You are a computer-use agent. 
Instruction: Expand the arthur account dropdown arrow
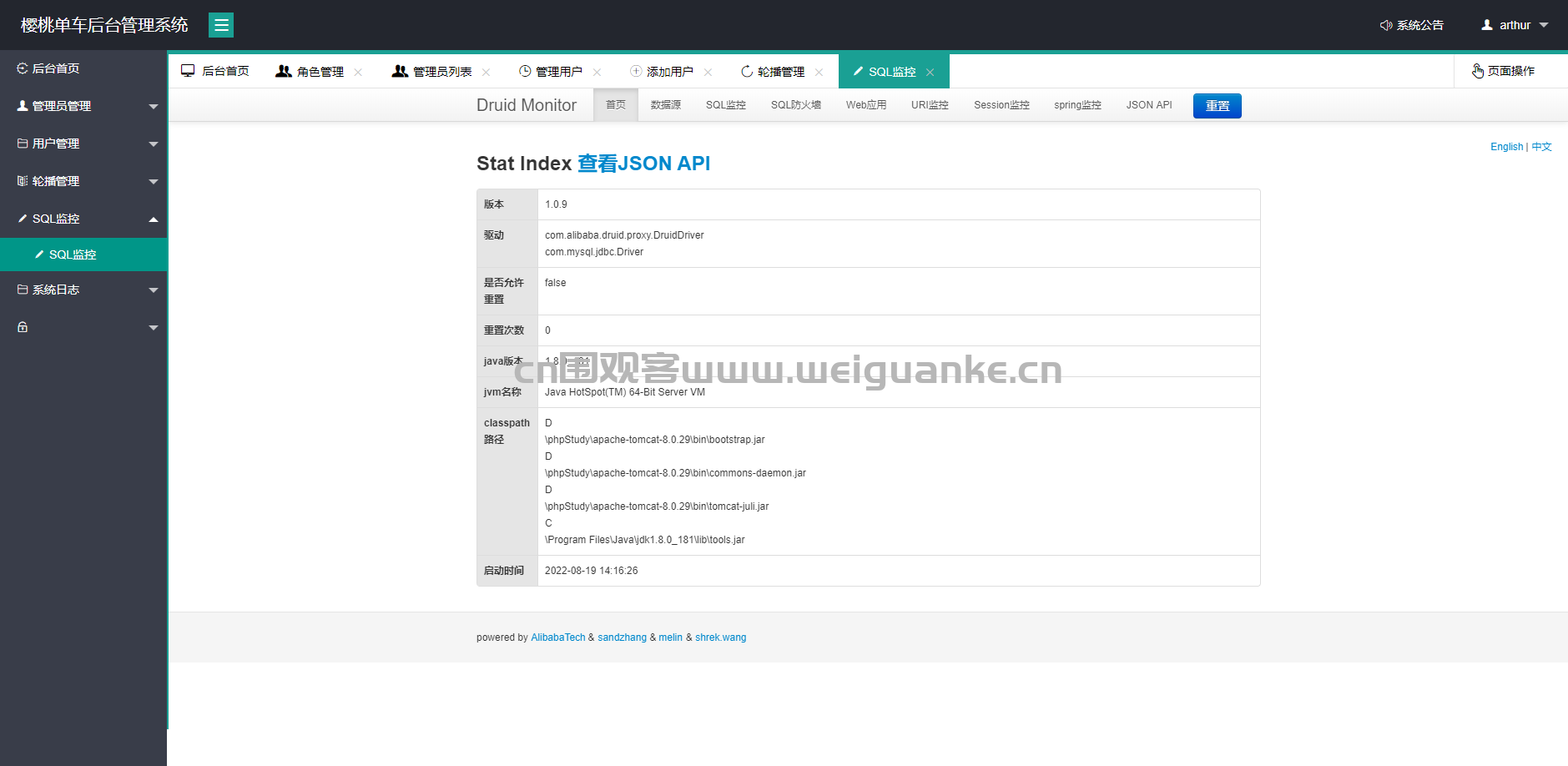tap(1544, 25)
